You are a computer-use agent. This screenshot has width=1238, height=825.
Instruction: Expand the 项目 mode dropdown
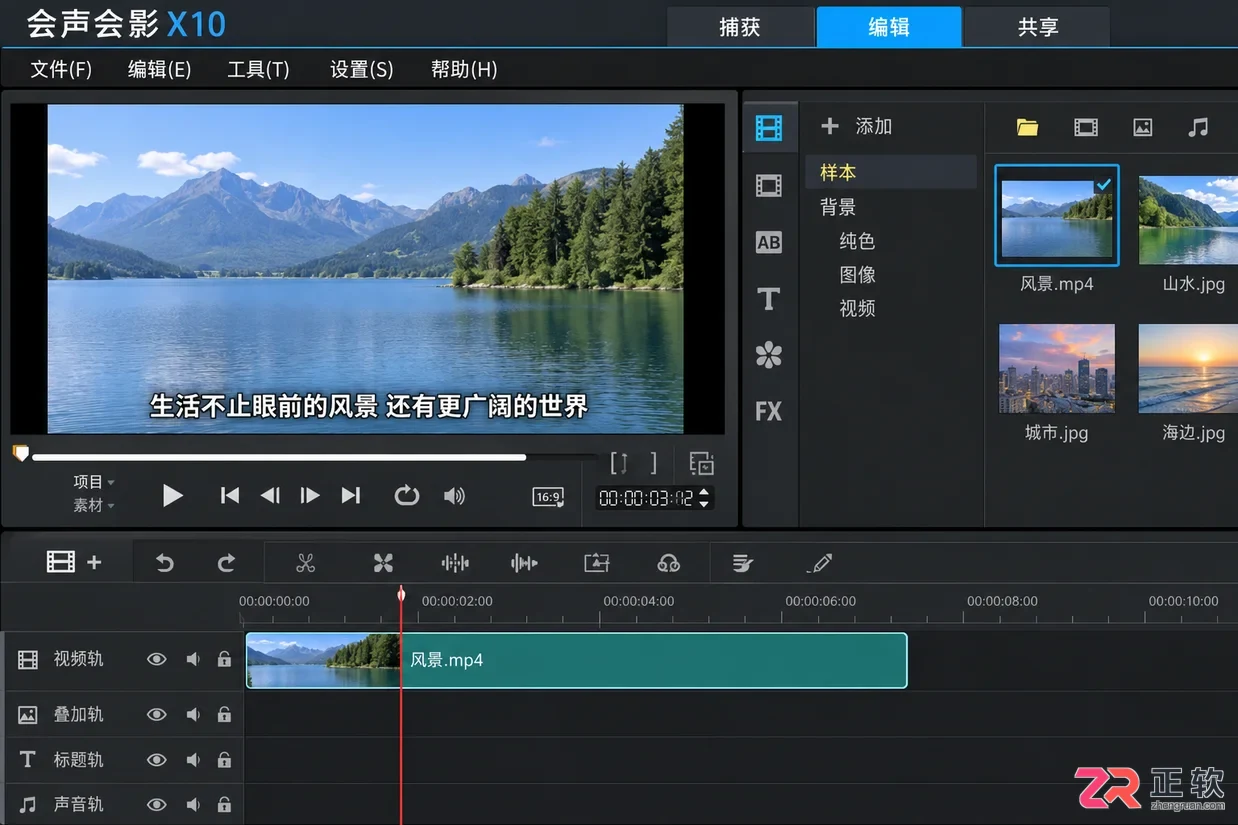click(x=94, y=482)
